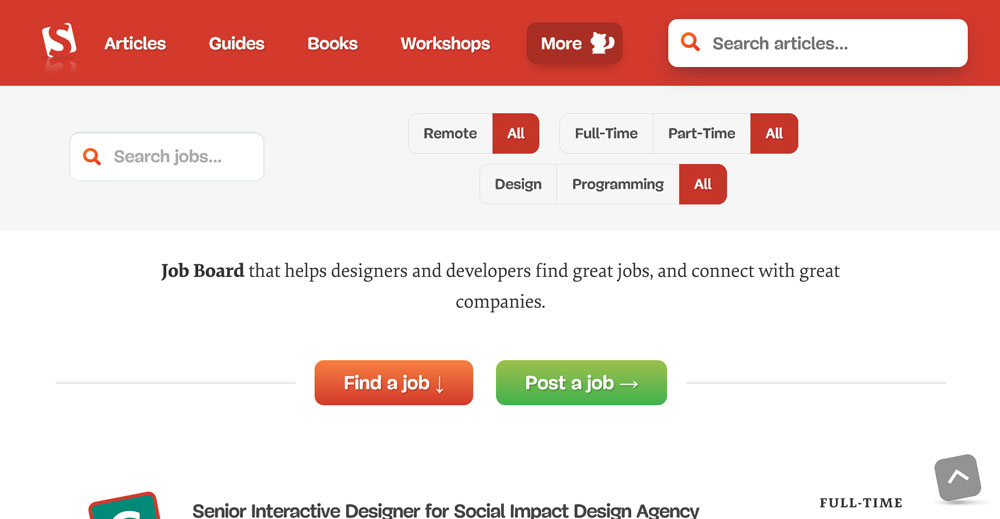1000x519 pixels.
Task: Open the Articles menu item
Action: tap(135, 43)
